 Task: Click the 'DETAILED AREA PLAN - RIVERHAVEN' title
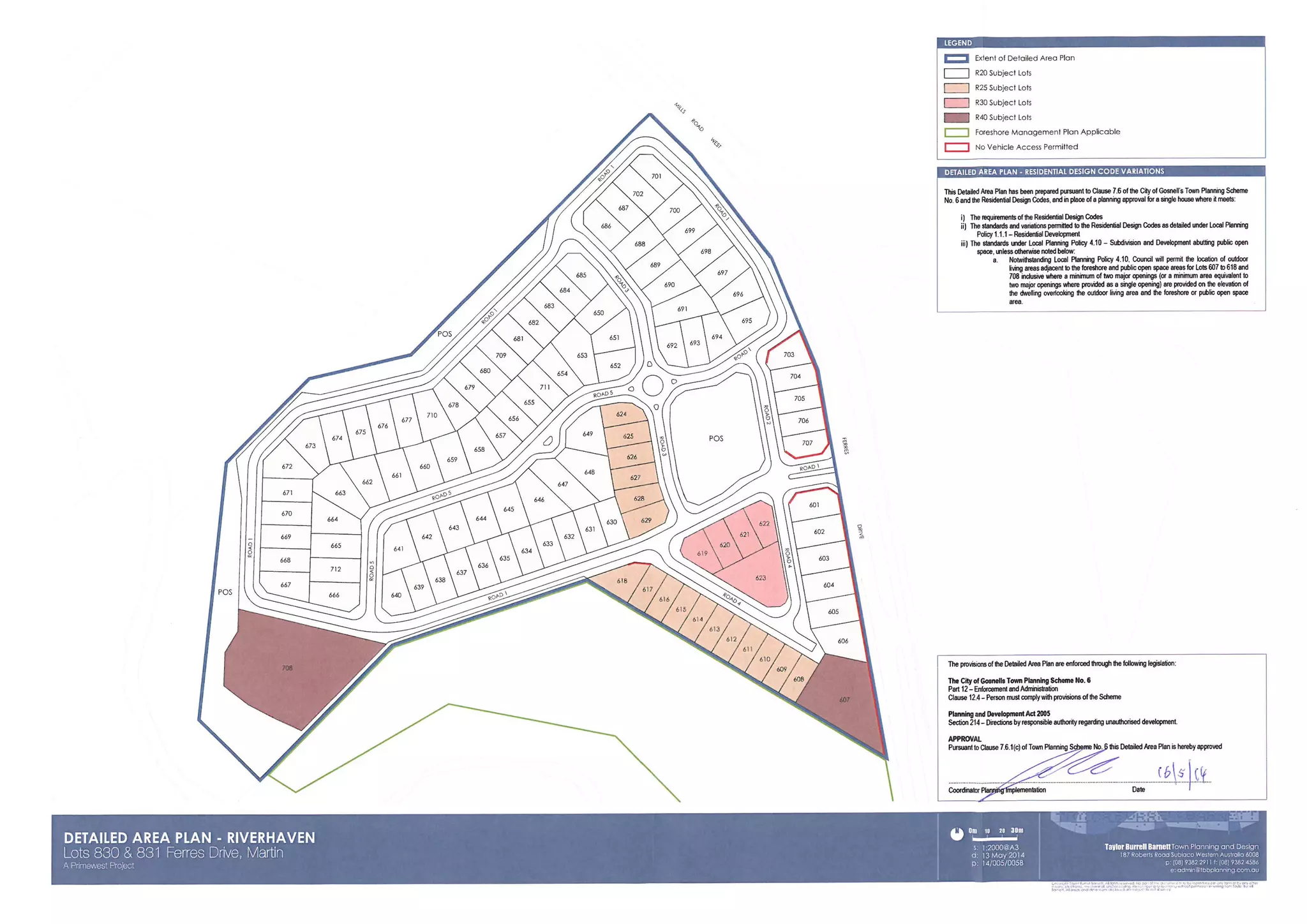(x=189, y=837)
